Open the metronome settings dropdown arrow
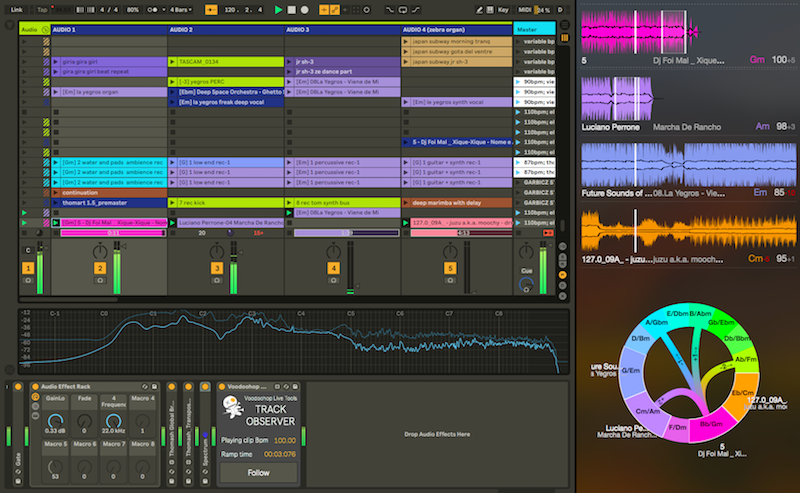This screenshot has width=800, height=493. tap(163, 10)
